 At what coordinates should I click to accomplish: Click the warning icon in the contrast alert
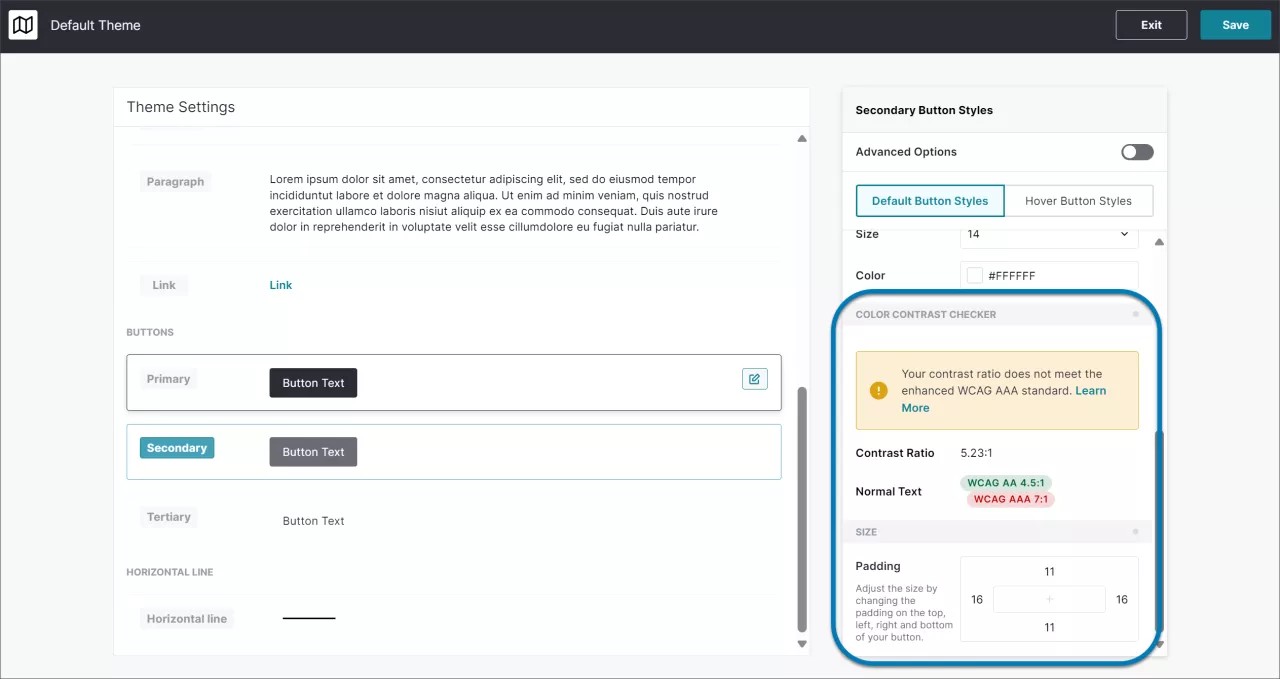point(878,391)
